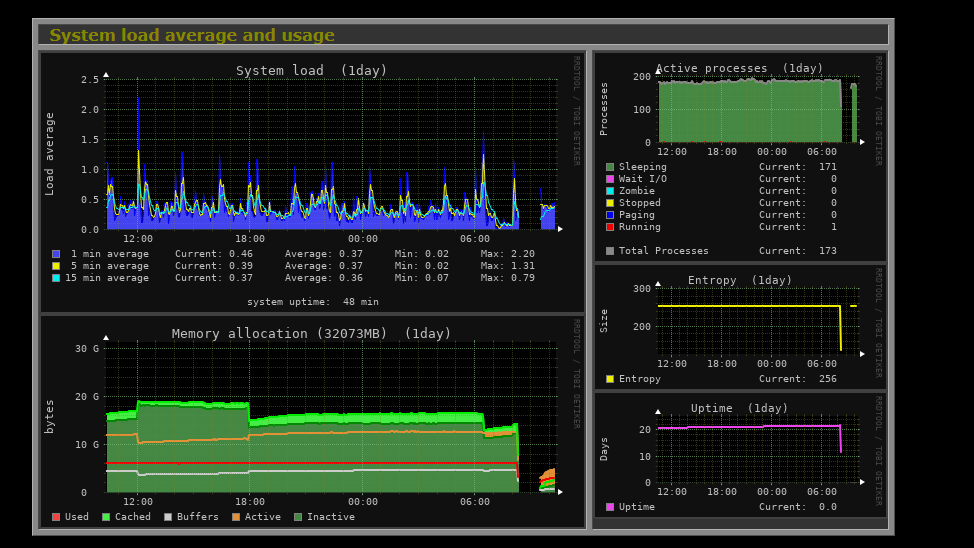Click the Active processes graph title
The height and width of the screenshot is (548, 974).
(739, 69)
